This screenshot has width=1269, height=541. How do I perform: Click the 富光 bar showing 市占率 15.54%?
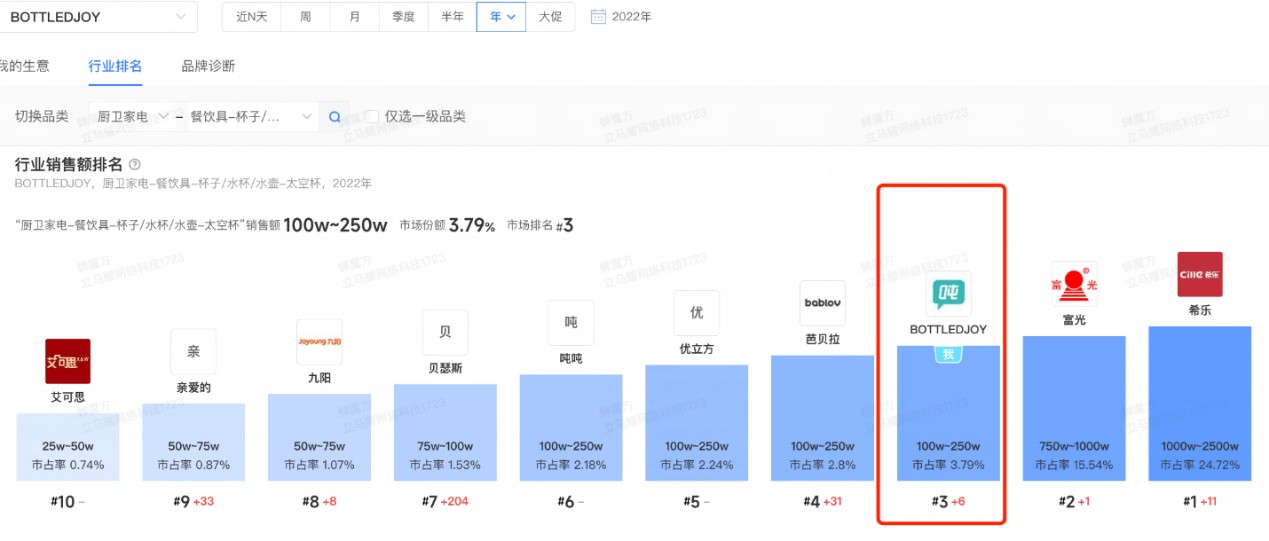pyautogui.click(x=1074, y=408)
